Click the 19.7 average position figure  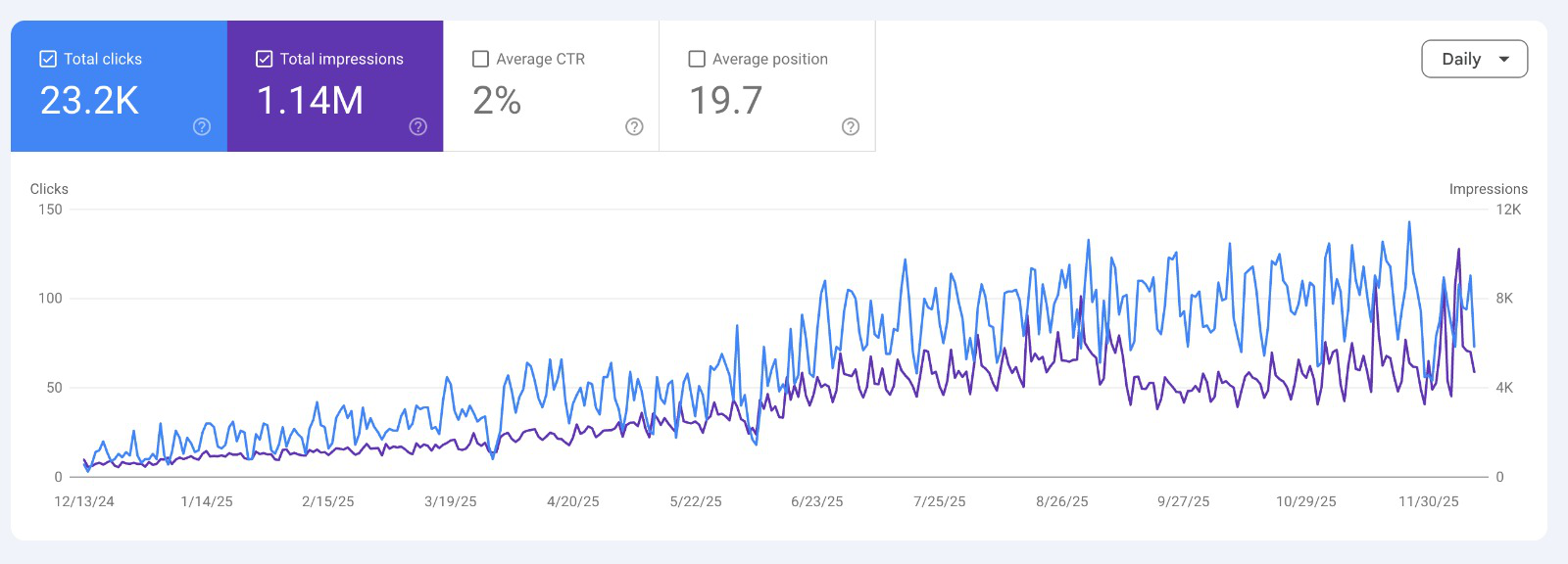725,101
